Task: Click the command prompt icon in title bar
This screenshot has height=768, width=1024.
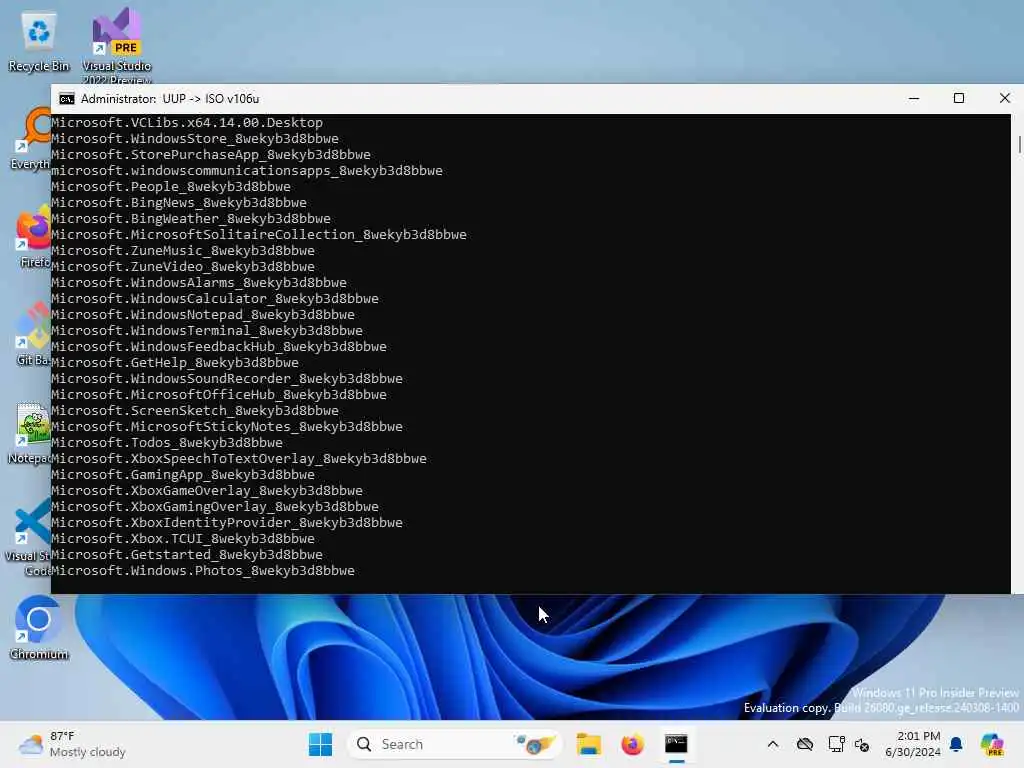Action: point(67,99)
